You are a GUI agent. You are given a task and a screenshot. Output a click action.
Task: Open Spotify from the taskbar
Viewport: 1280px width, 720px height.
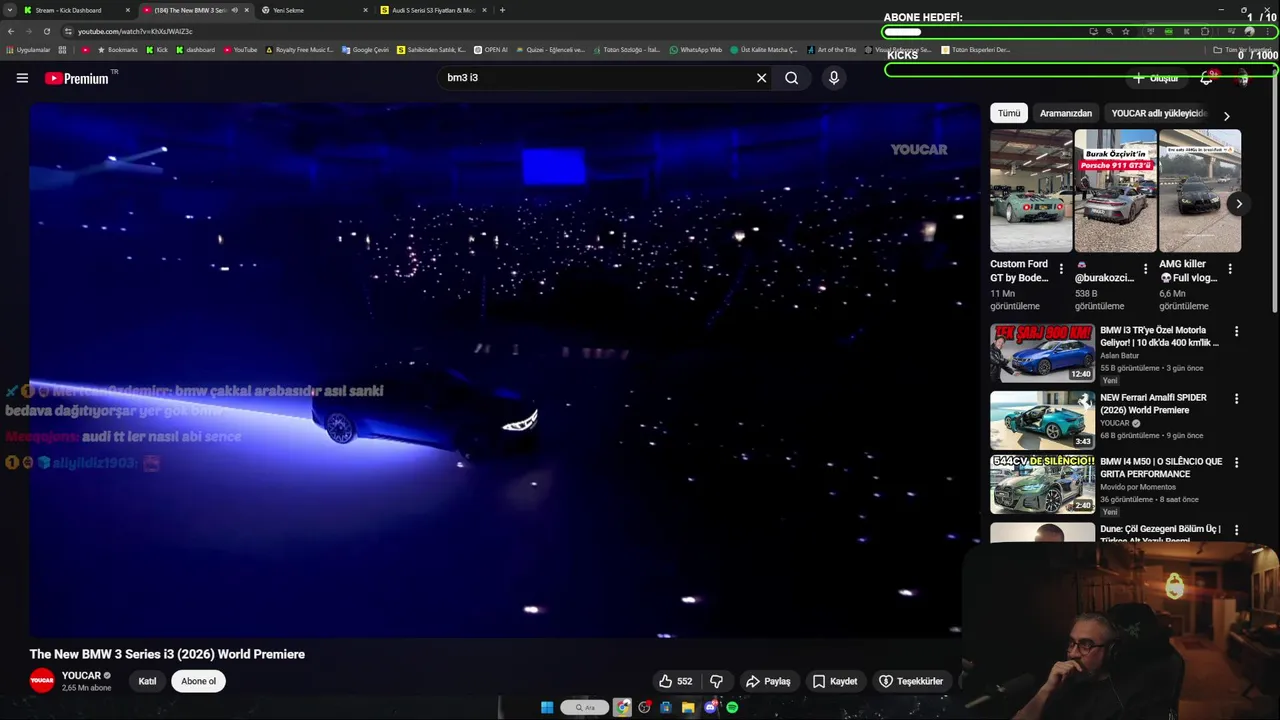click(x=732, y=707)
